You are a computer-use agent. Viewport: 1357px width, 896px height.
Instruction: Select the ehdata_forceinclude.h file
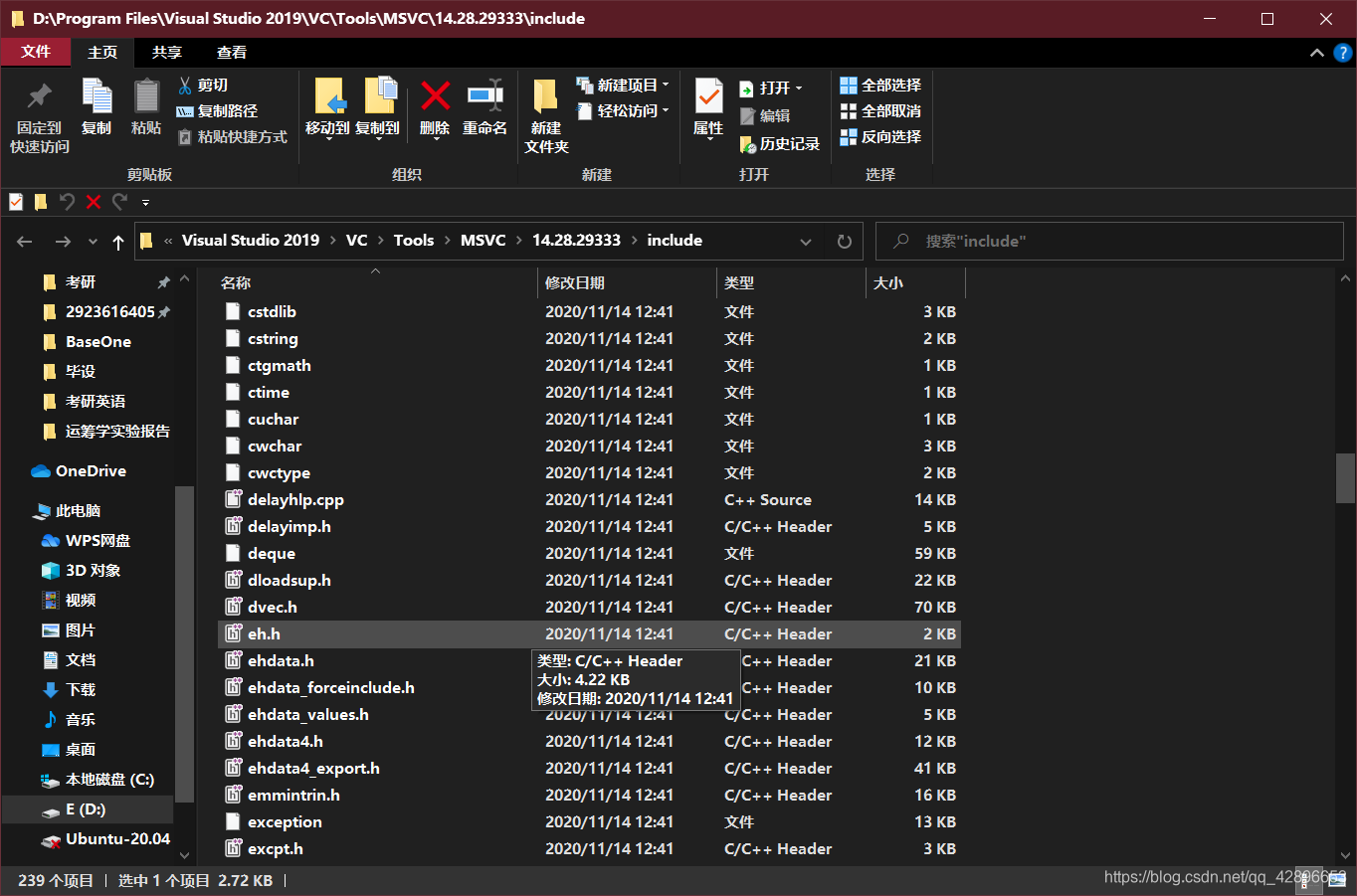click(x=330, y=688)
